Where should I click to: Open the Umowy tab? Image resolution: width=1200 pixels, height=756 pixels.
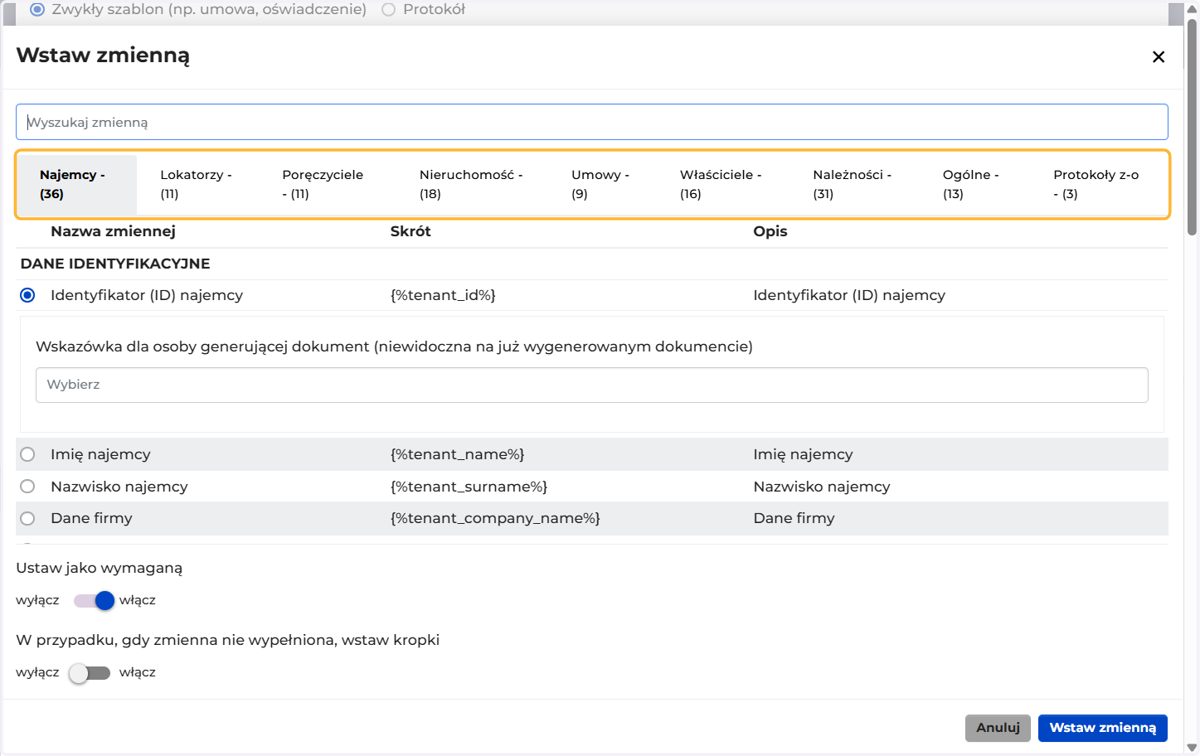point(600,184)
